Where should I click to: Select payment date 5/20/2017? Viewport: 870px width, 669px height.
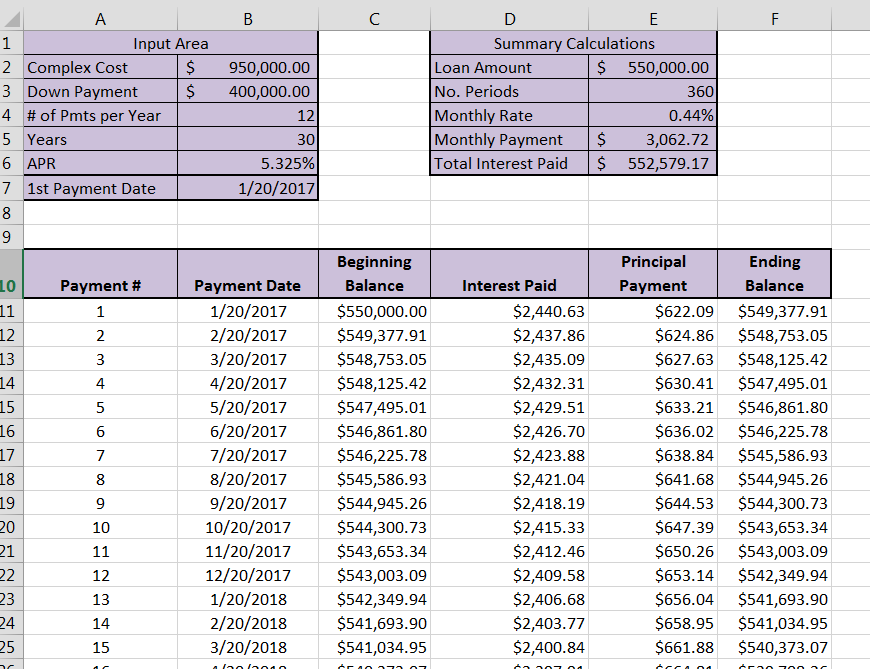click(248, 407)
